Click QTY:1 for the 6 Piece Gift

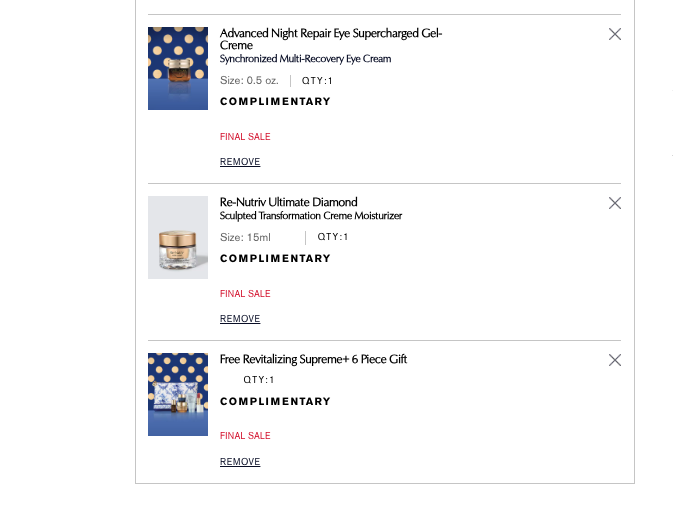point(258,380)
